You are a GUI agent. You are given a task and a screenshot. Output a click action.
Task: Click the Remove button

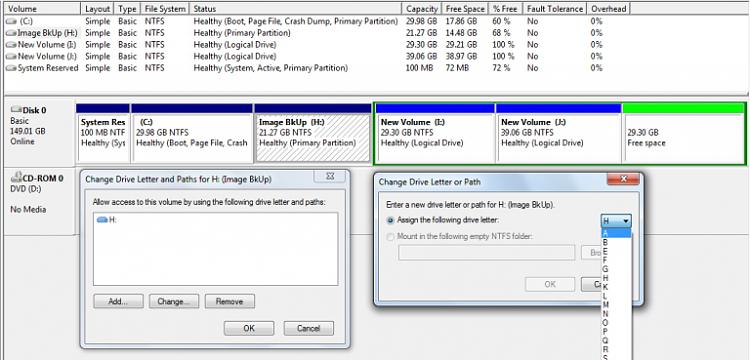pyautogui.click(x=230, y=302)
